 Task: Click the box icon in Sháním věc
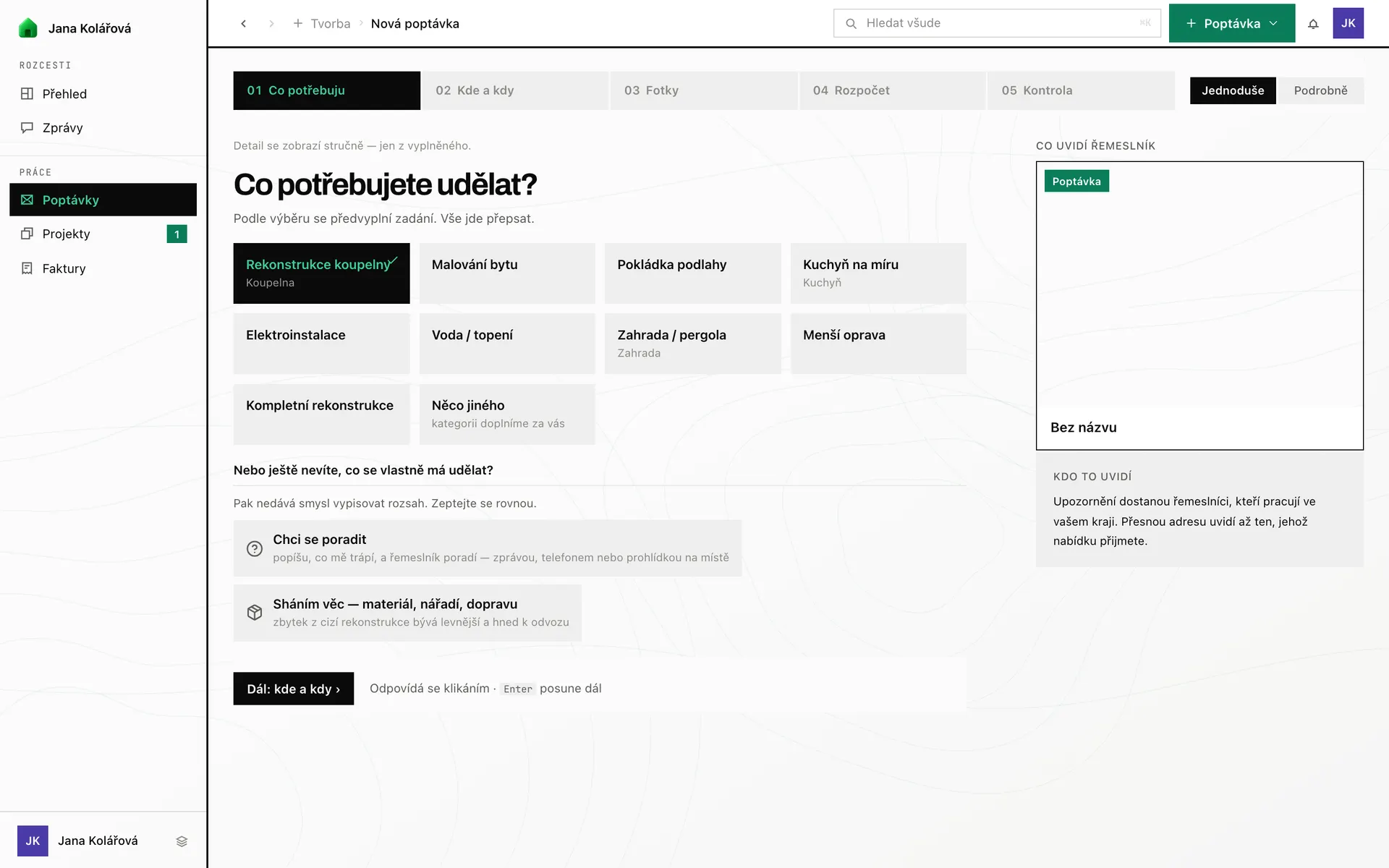255,613
